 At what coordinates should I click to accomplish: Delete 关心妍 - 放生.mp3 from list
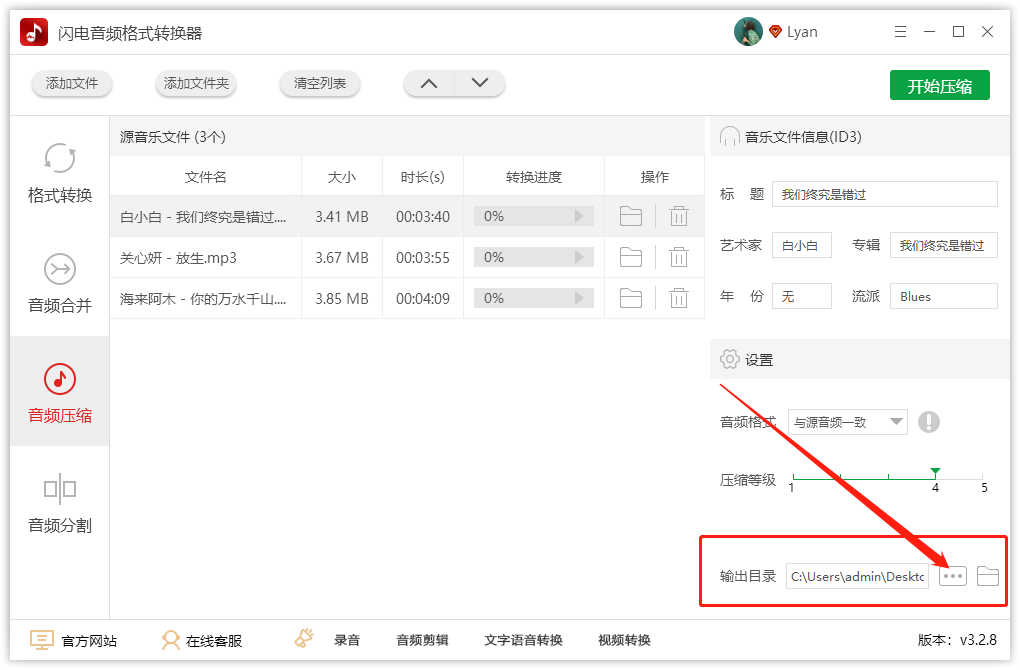(x=679, y=257)
